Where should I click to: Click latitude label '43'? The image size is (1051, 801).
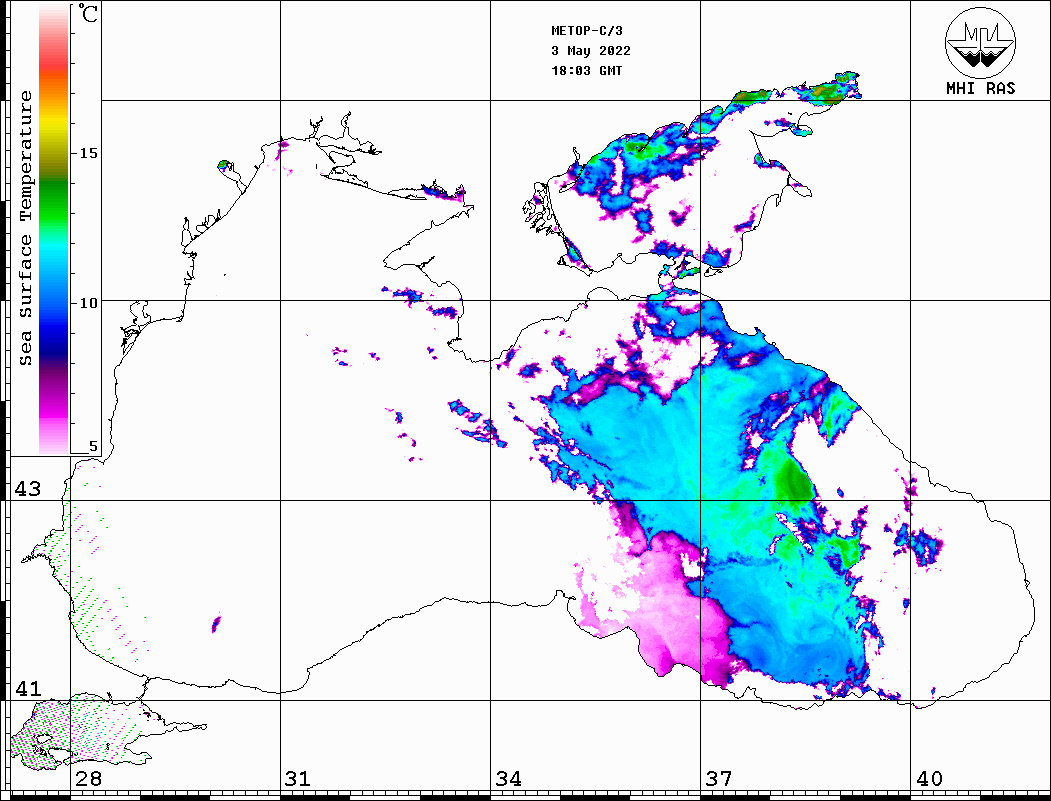pos(28,489)
